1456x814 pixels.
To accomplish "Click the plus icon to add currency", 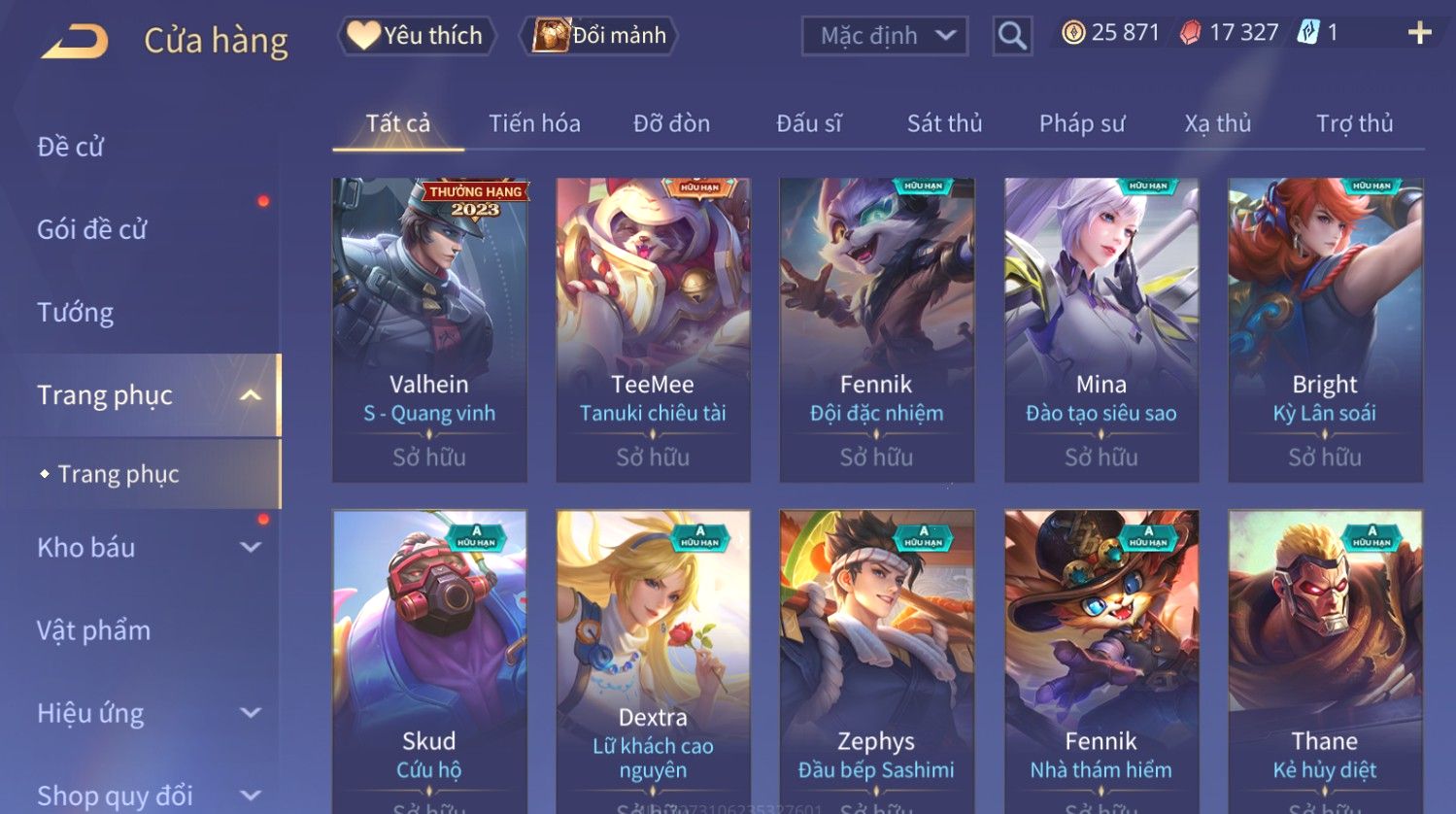I will pyautogui.click(x=1419, y=33).
